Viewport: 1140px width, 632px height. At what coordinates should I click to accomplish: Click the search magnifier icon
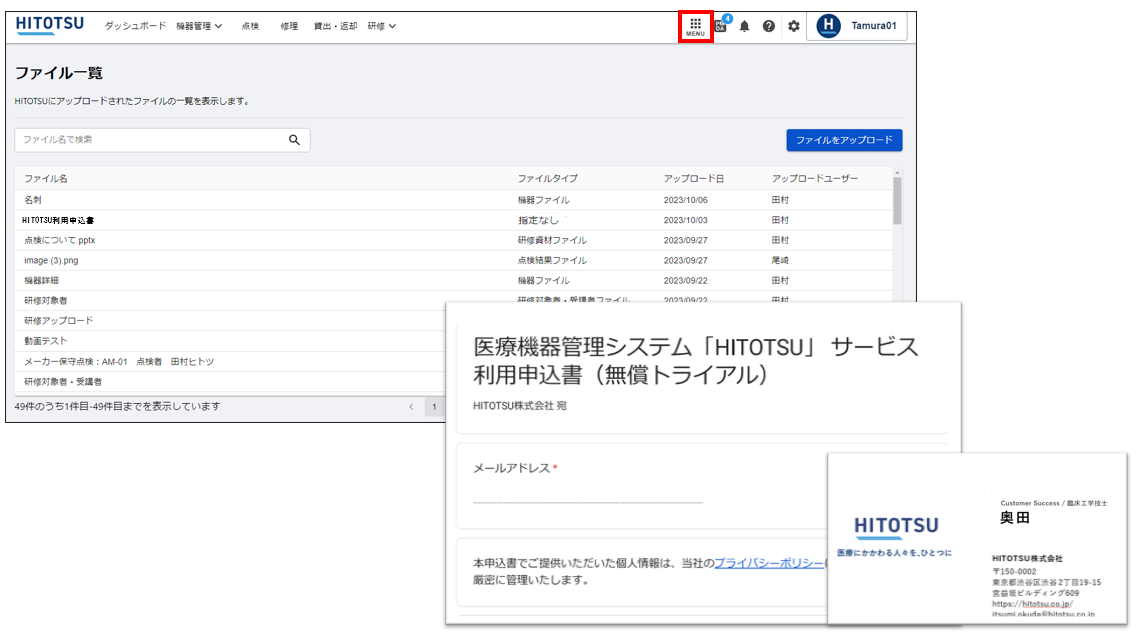pos(294,140)
